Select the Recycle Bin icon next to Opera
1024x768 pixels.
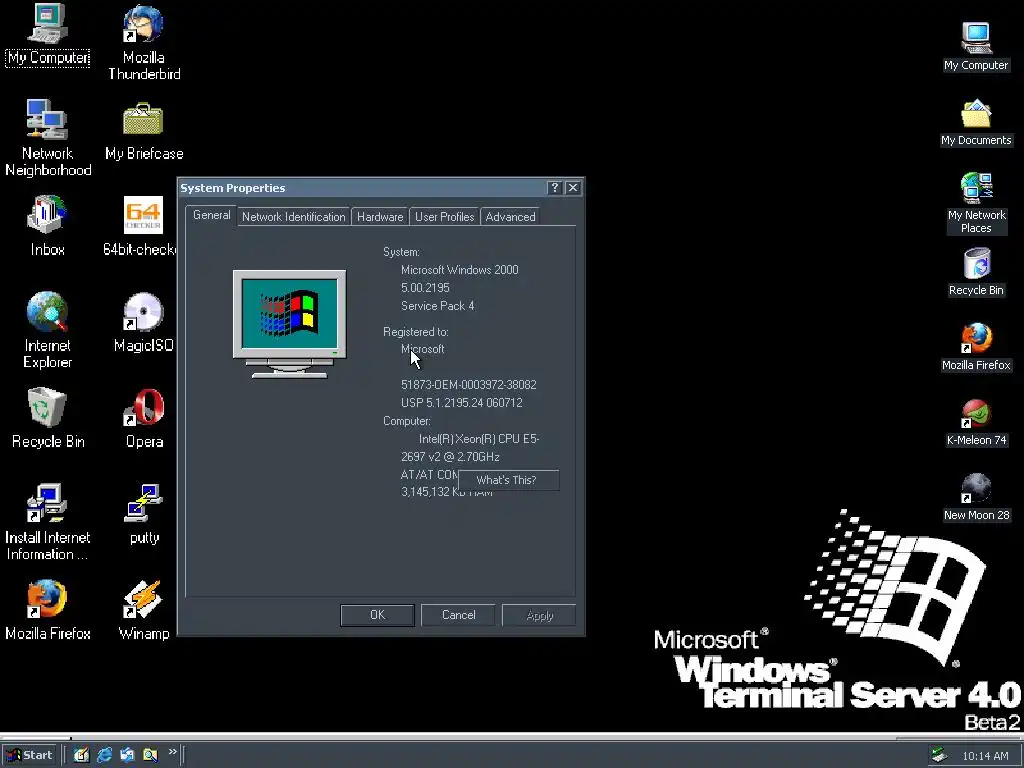pos(48,418)
